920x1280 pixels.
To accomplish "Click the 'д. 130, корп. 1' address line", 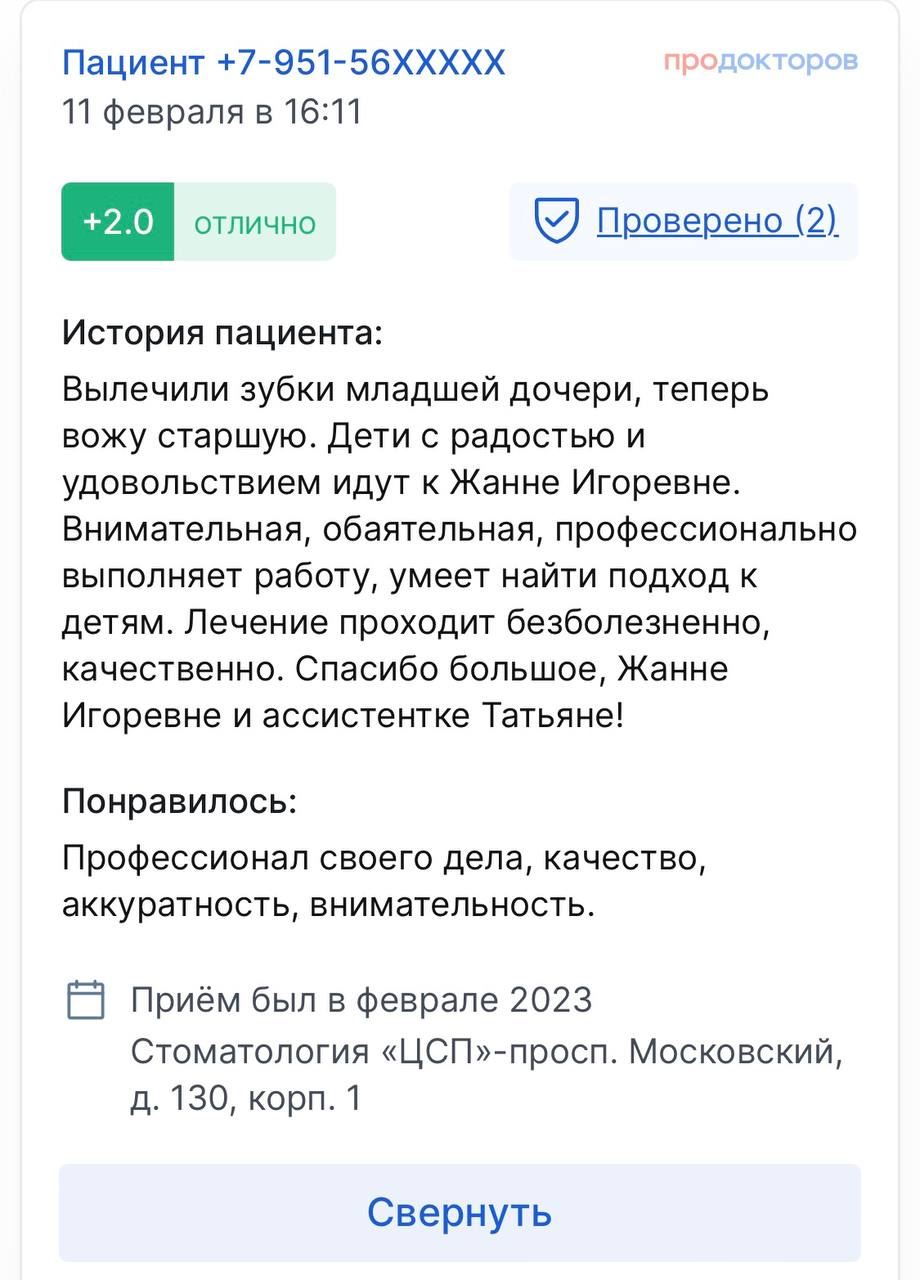I will point(246,1099).
